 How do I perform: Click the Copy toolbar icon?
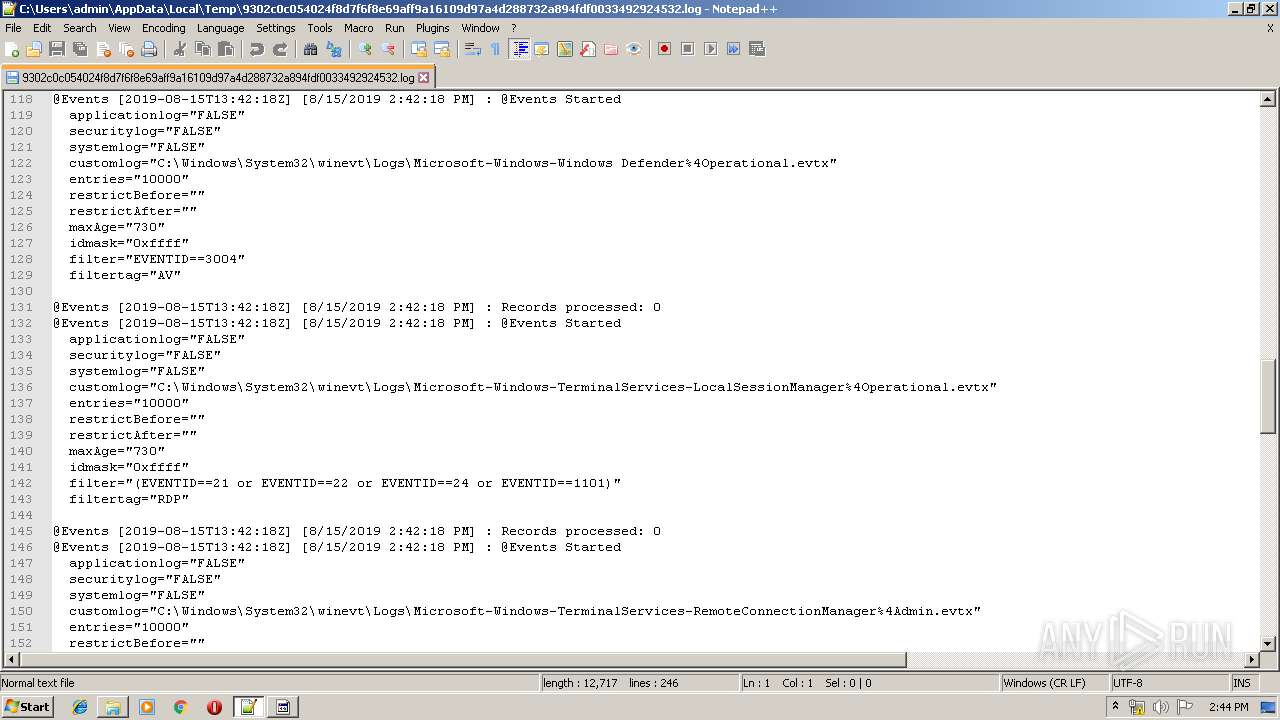pyautogui.click(x=203, y=49)
